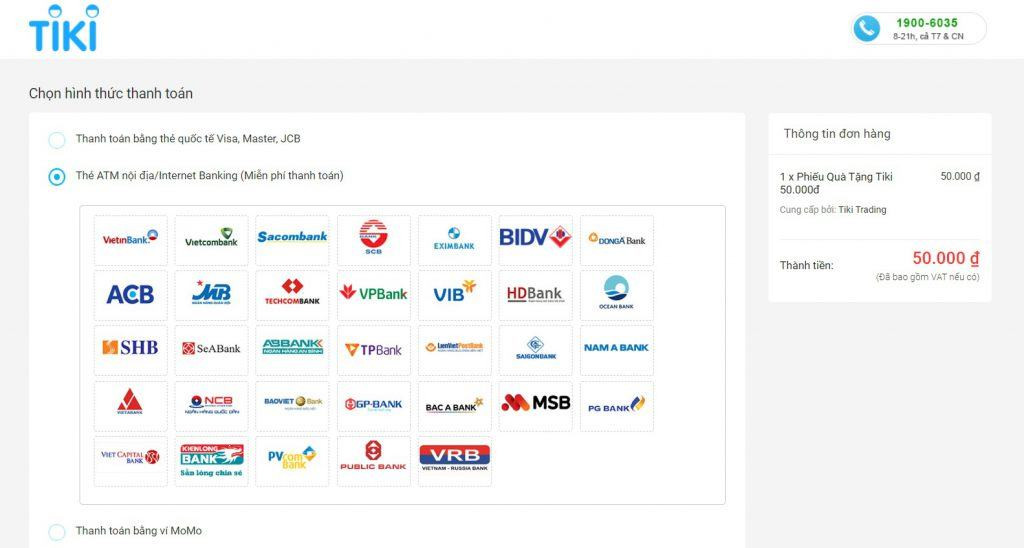Select the Techcombank logo tile
Image resolution: width=1024 pixels, height=548 pixels.
coord(292,295)
